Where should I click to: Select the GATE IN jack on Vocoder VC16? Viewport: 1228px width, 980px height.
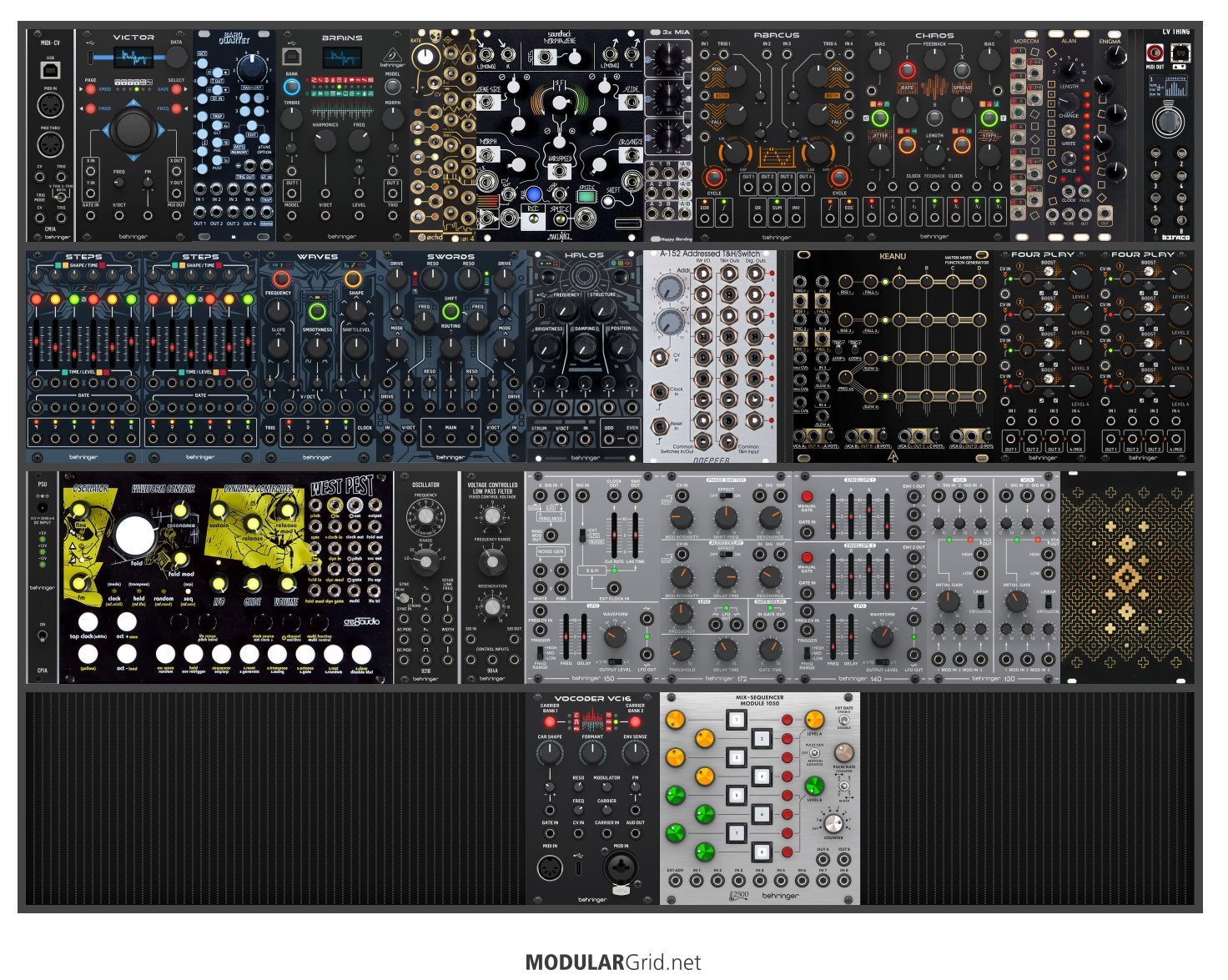point(550,834)
